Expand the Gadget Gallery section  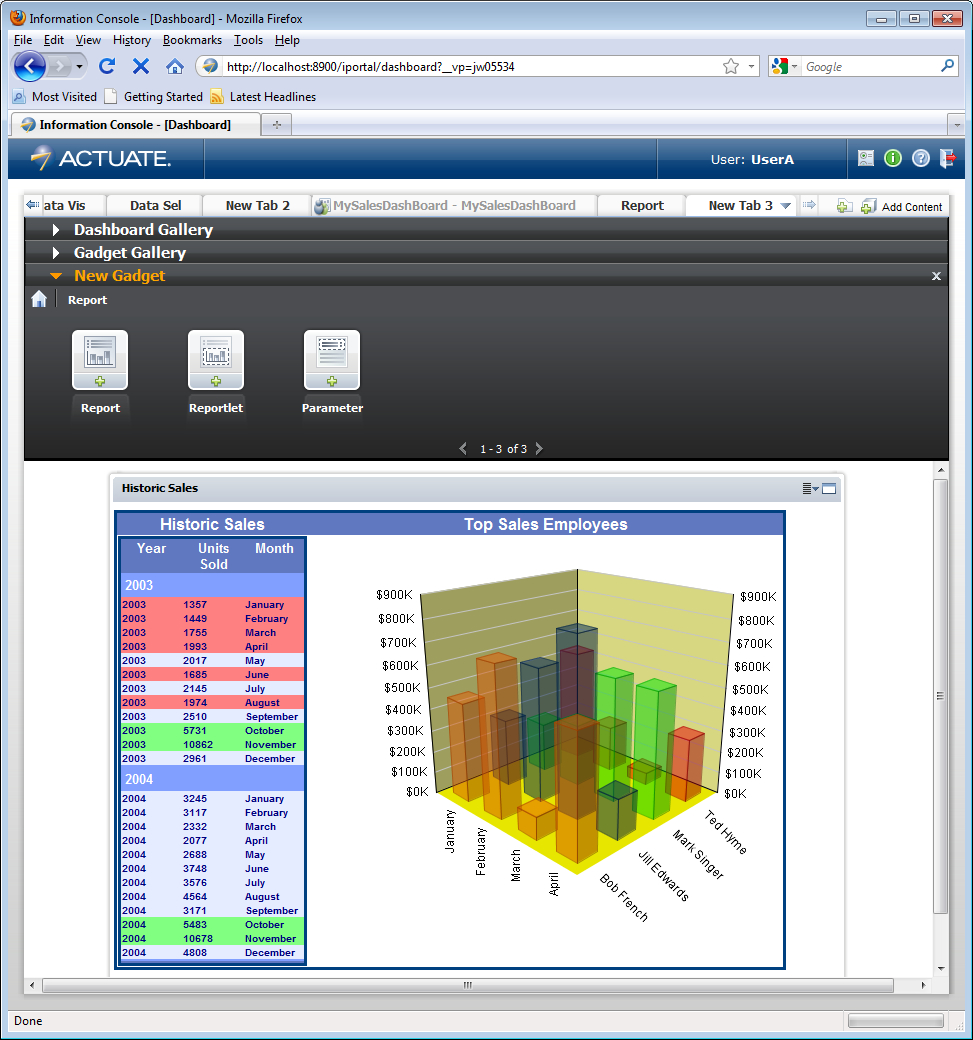point(57,253)
